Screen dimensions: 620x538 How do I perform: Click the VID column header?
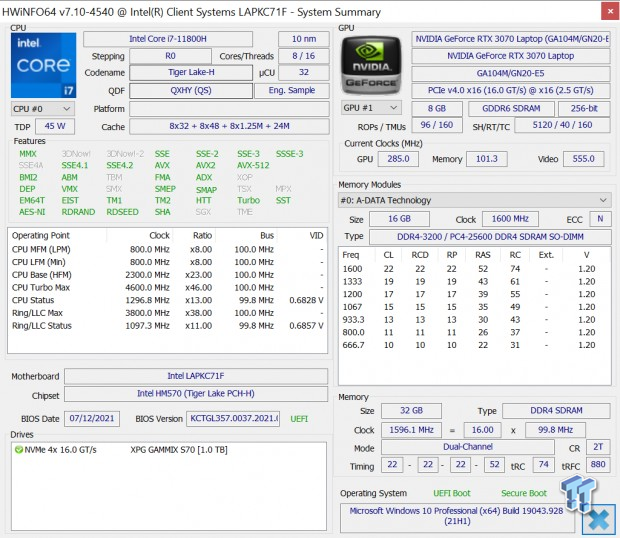coord(316,236)
